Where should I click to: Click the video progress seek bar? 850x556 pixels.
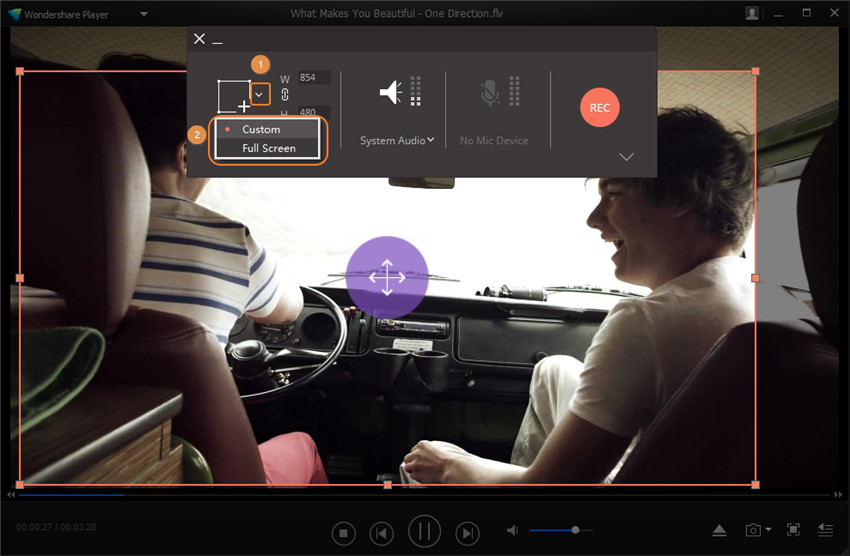point(424,495)
